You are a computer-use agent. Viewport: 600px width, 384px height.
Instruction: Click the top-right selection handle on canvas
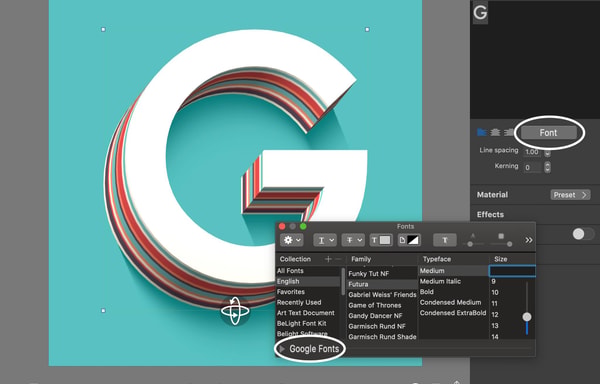click(367, 29)
